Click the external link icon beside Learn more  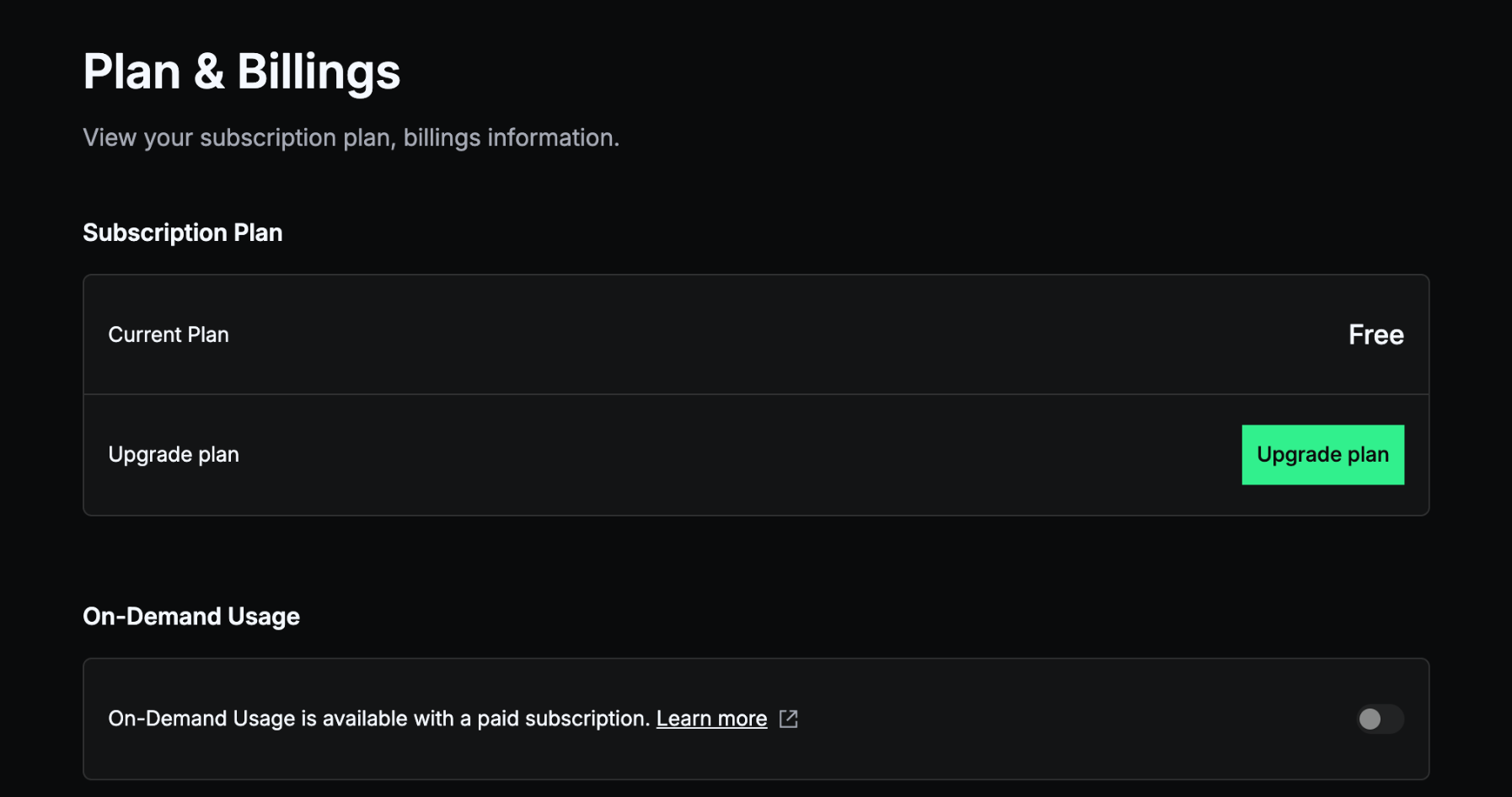pos(789,719)
